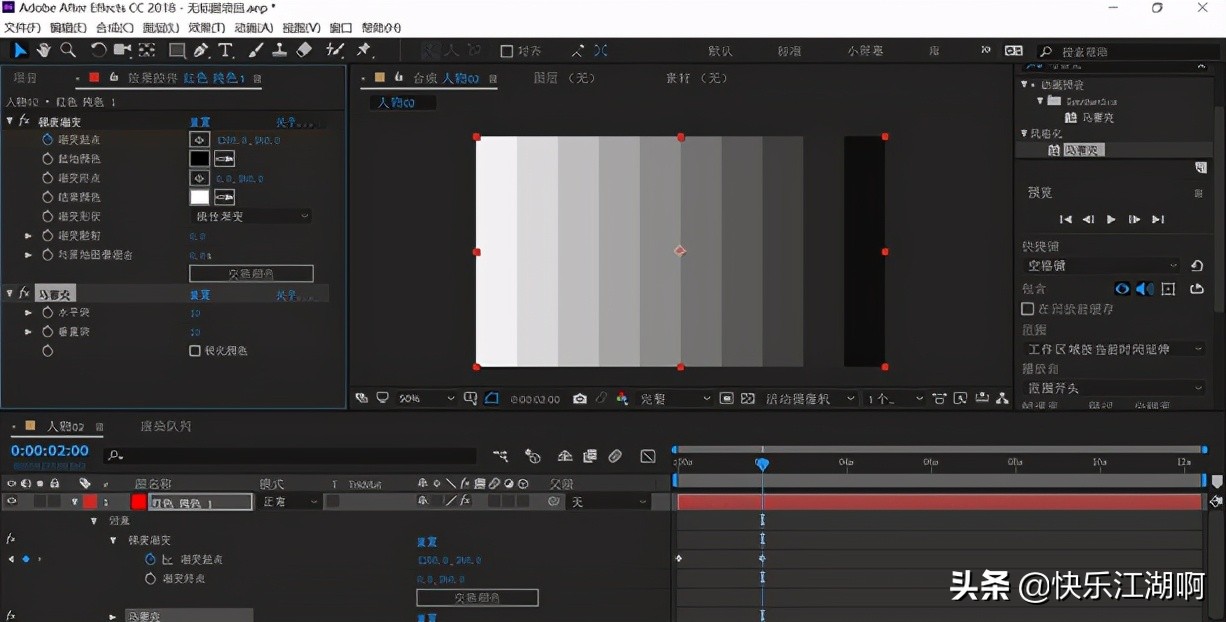Open the gradient shape dropdown
The image size is (1226, 622).
[250, 216]
